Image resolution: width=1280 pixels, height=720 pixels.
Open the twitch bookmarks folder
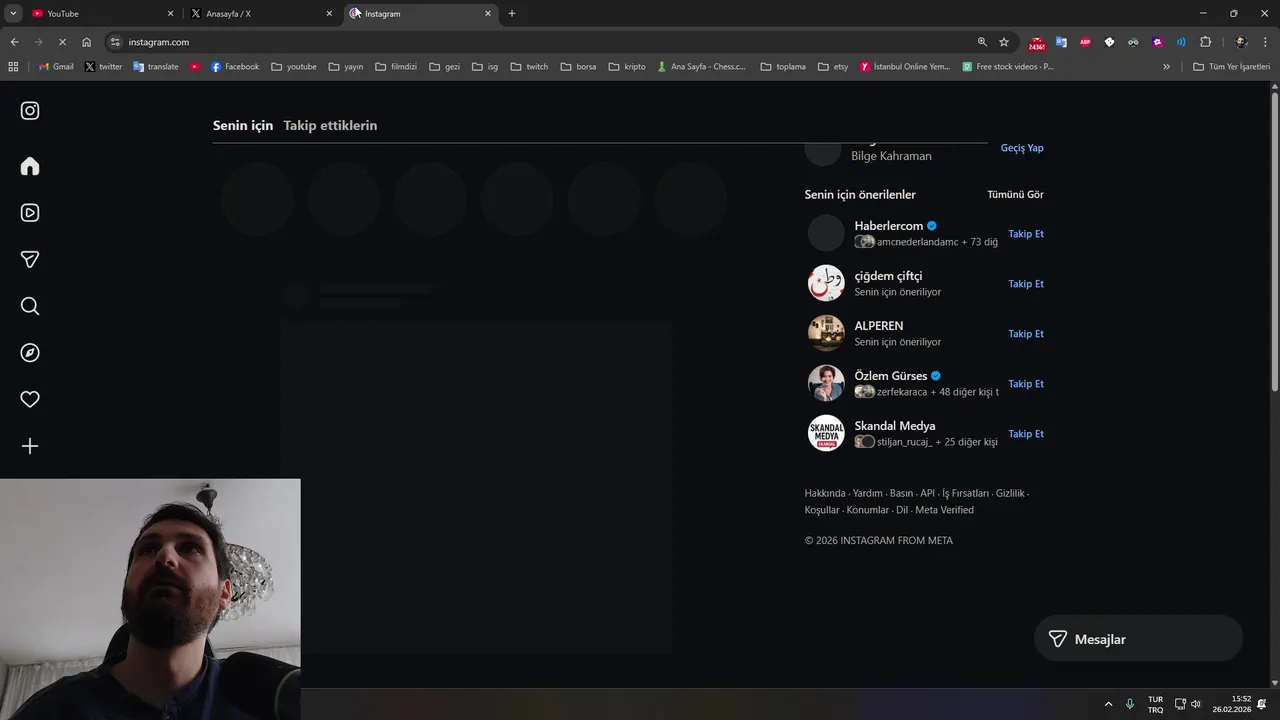pos(529,67)
